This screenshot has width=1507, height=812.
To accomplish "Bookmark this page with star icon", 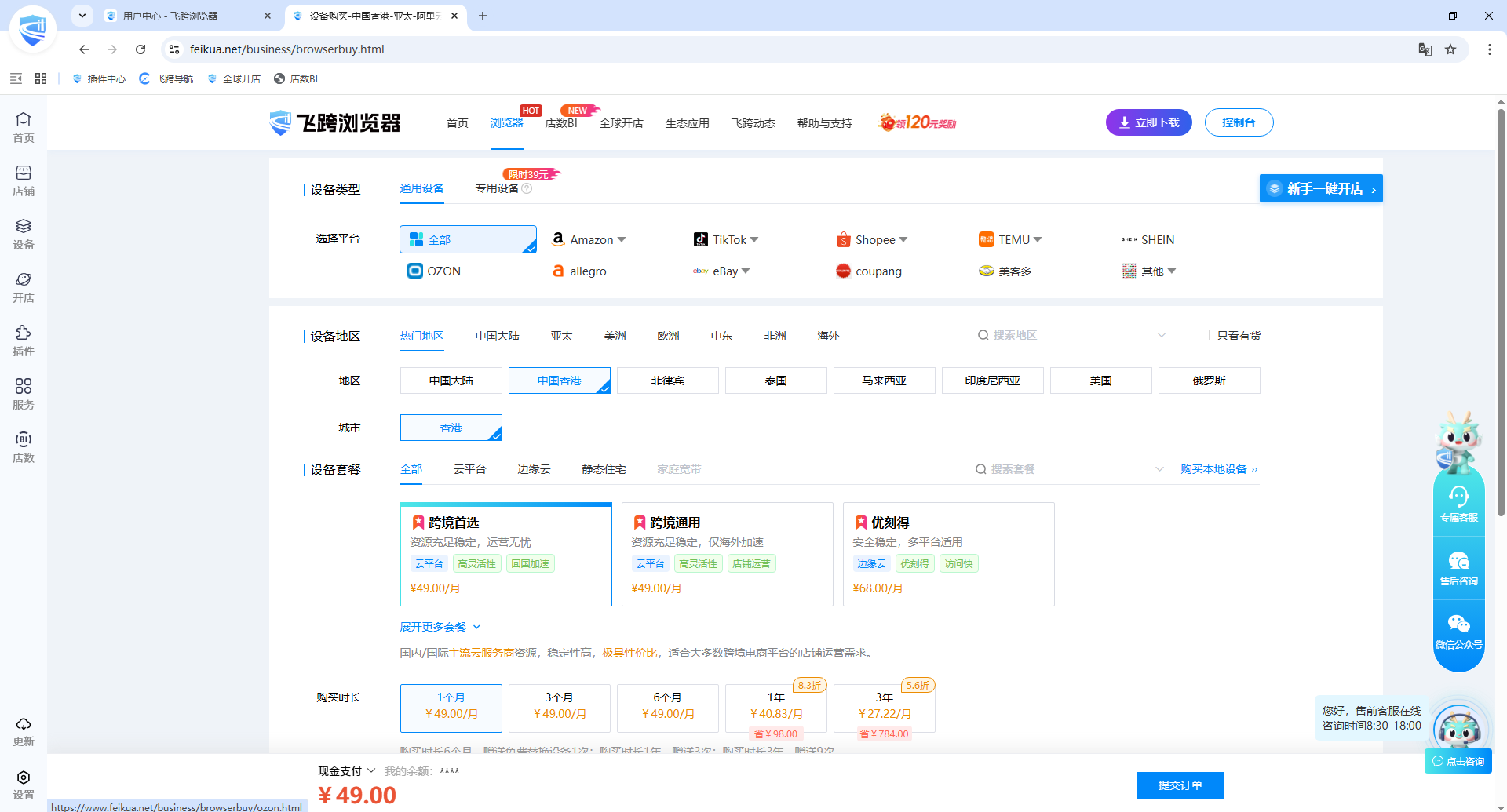I will tap(1450, 49).
